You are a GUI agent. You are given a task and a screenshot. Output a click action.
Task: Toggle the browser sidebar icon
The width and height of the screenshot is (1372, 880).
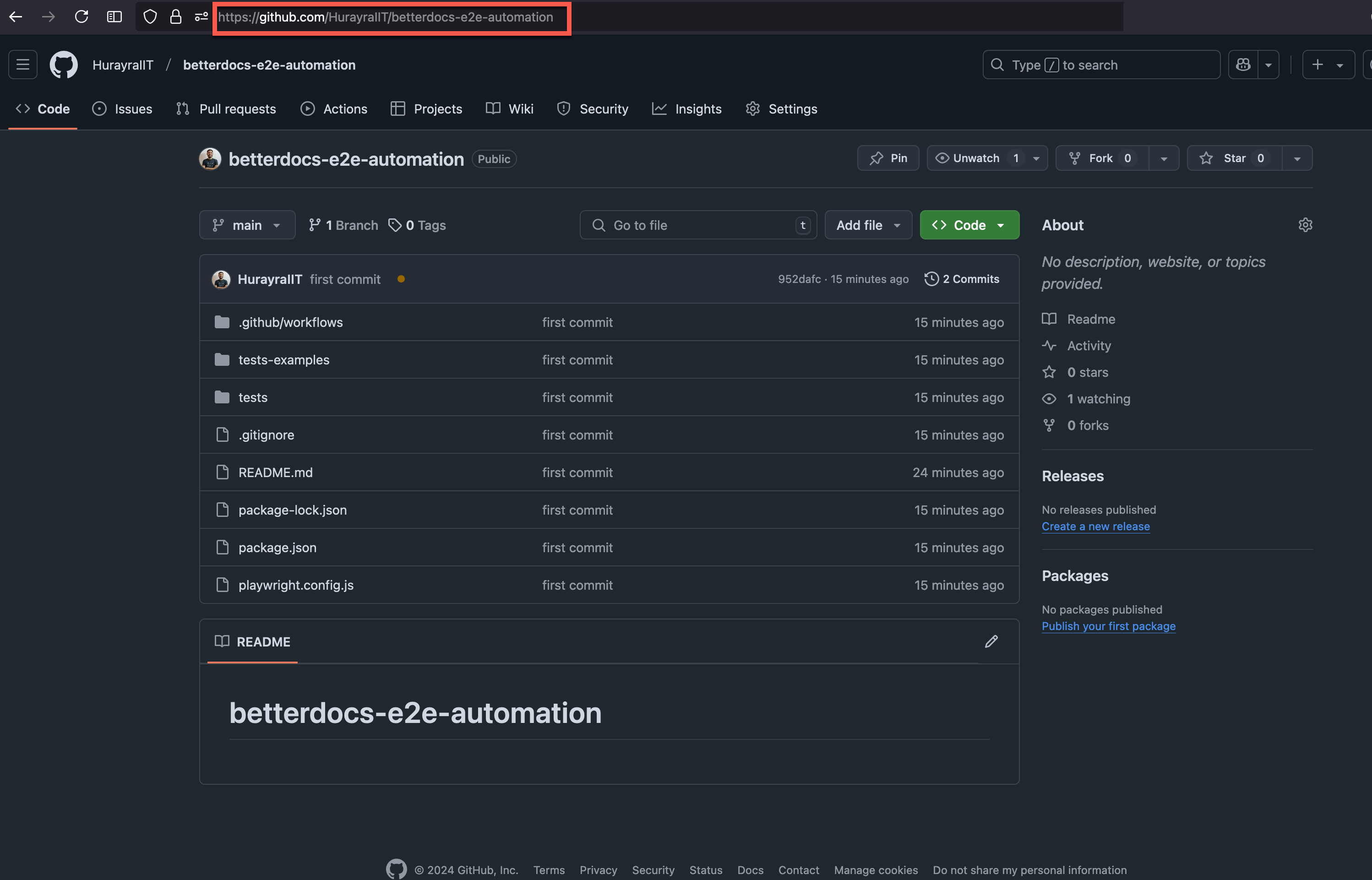(x=114, y=16)
